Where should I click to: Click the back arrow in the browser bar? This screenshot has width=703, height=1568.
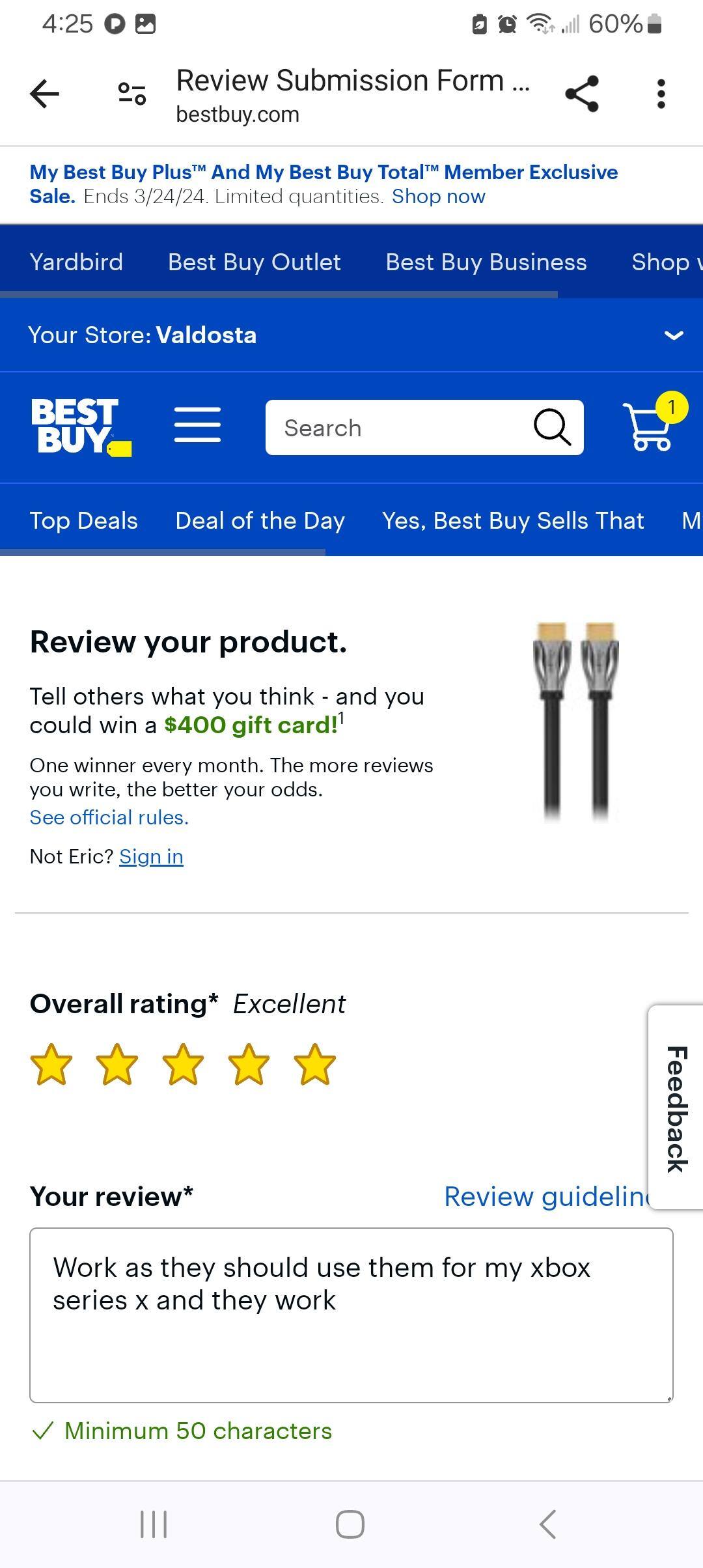click(43, 93)
